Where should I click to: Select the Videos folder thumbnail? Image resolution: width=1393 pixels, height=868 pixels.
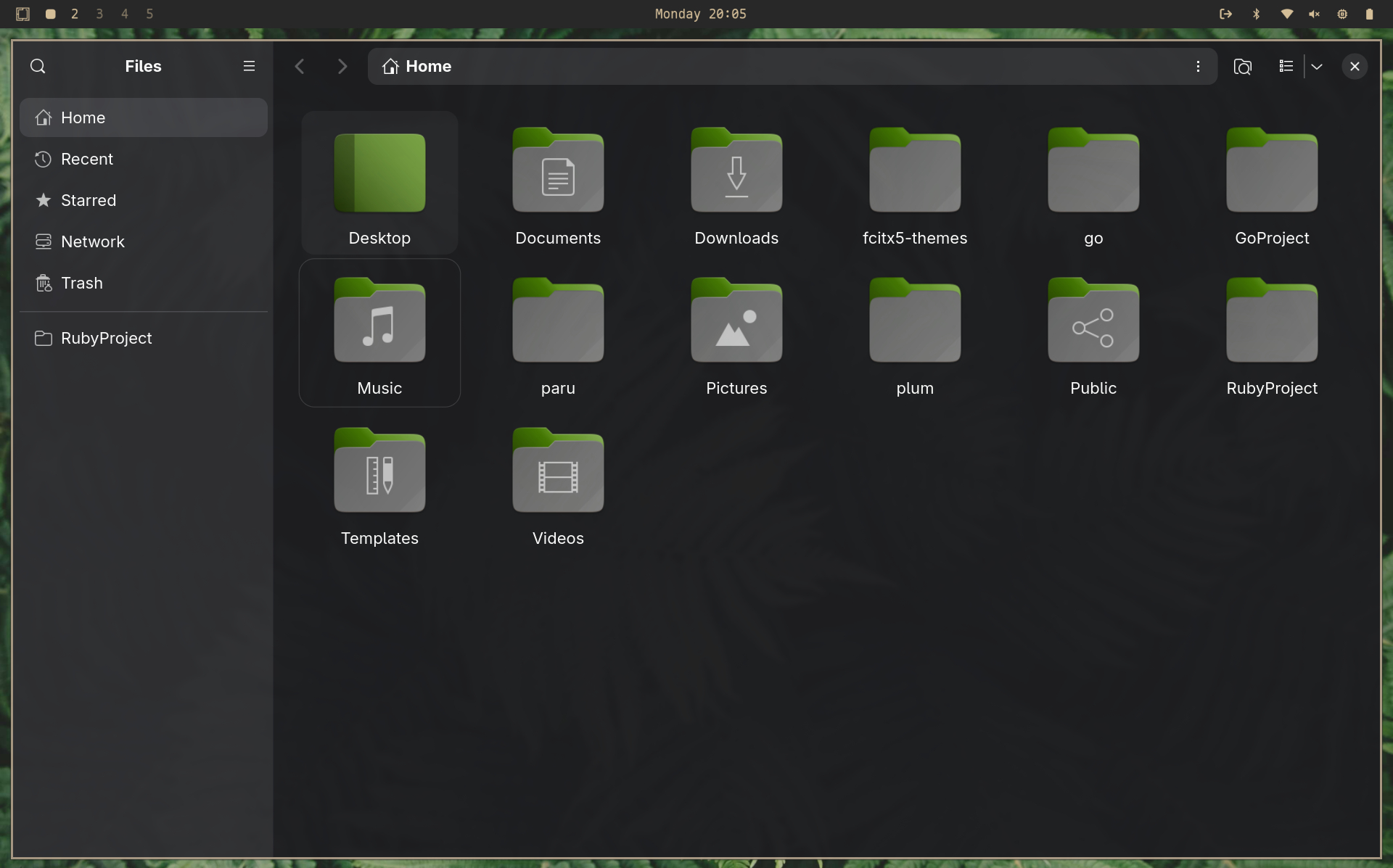[x=557, y=473]
